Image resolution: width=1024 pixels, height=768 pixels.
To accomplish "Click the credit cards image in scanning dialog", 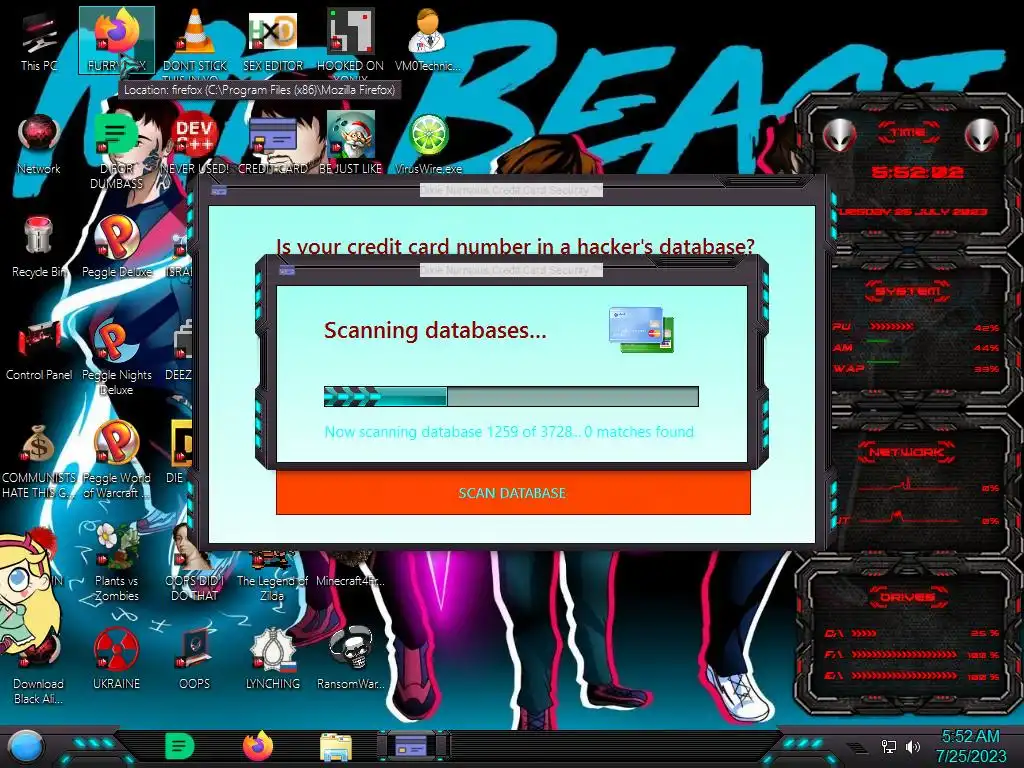I will [x=641, y=330].
